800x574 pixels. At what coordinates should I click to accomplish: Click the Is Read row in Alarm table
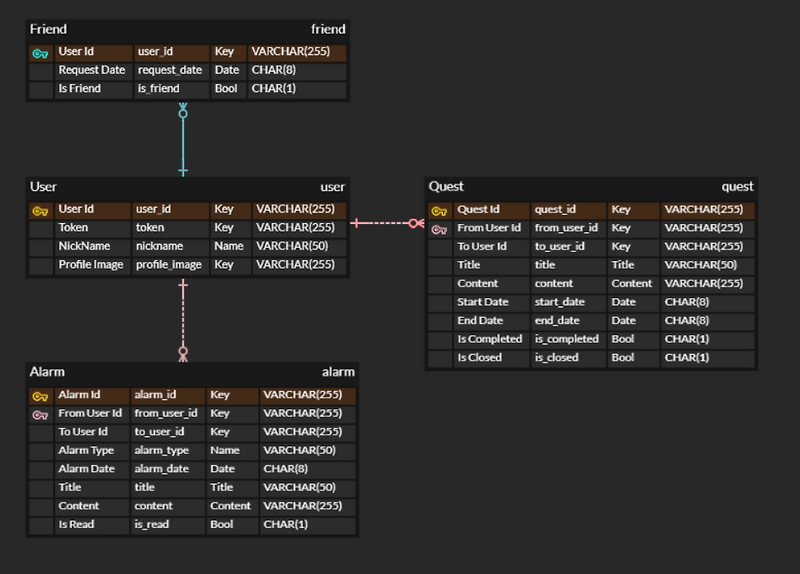pos(192,525)
